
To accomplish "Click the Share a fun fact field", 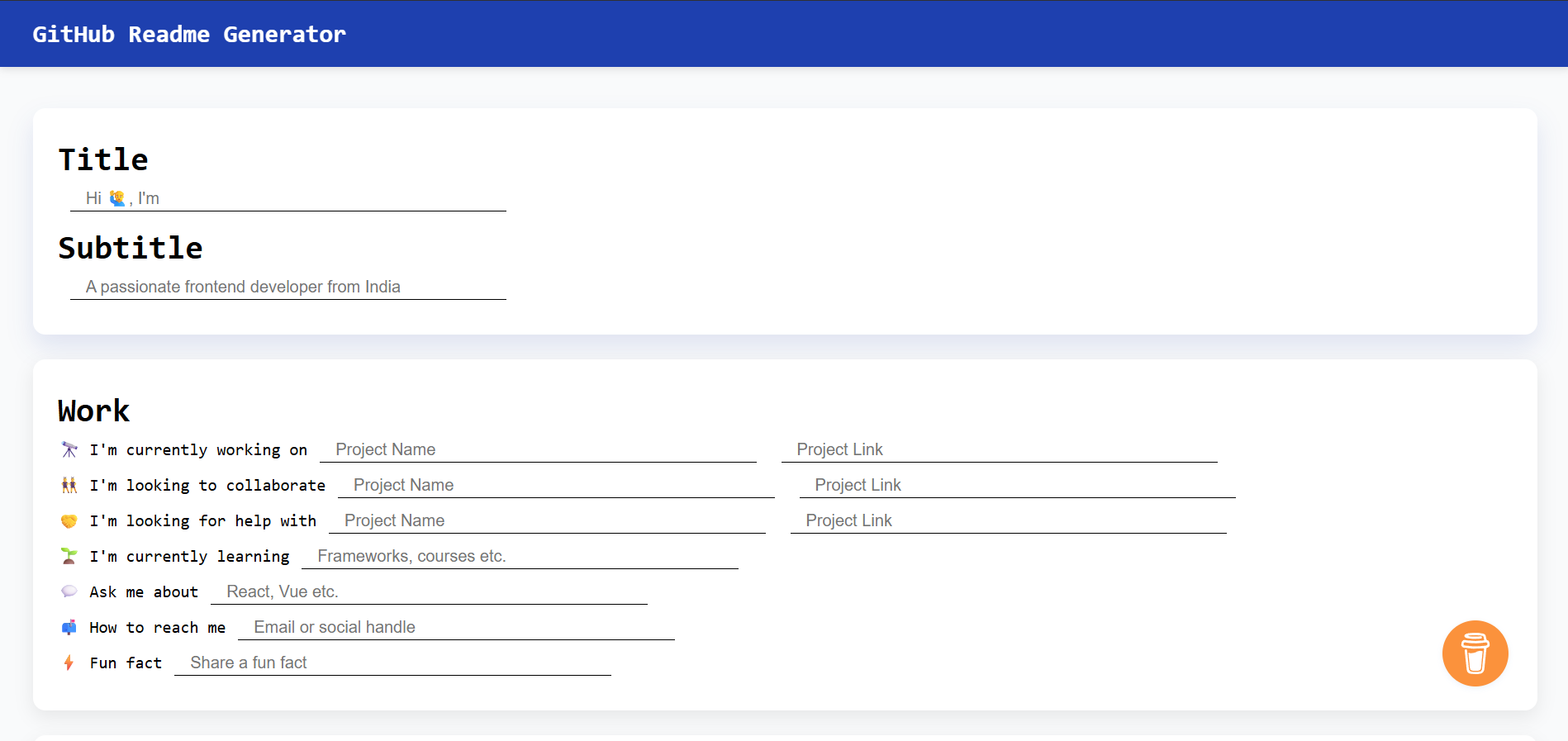I will [392, 663].
